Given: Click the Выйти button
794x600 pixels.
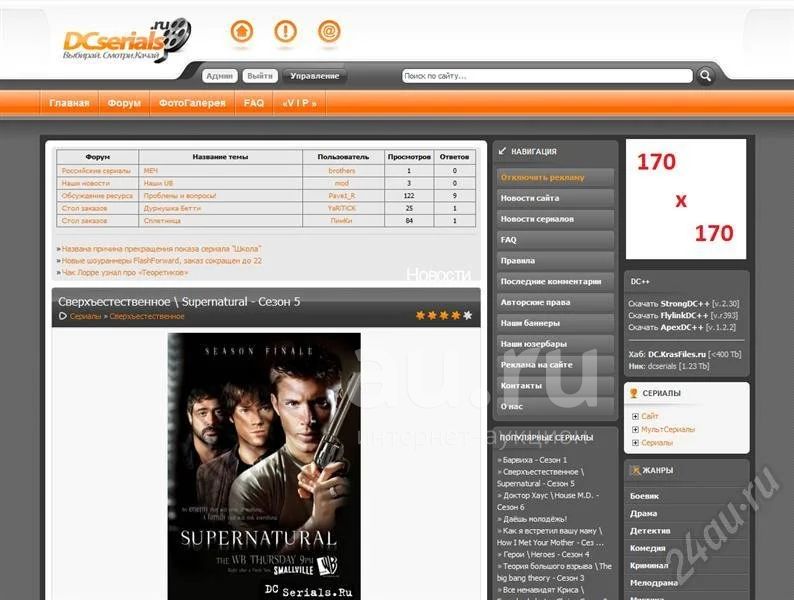Looking at the screenshot, I should (260, 76).
